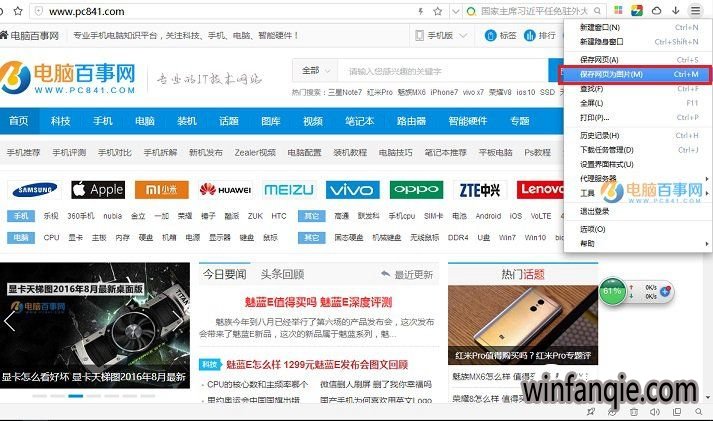
Task: Click the Apple brand logo
Action: coord(98,190)
